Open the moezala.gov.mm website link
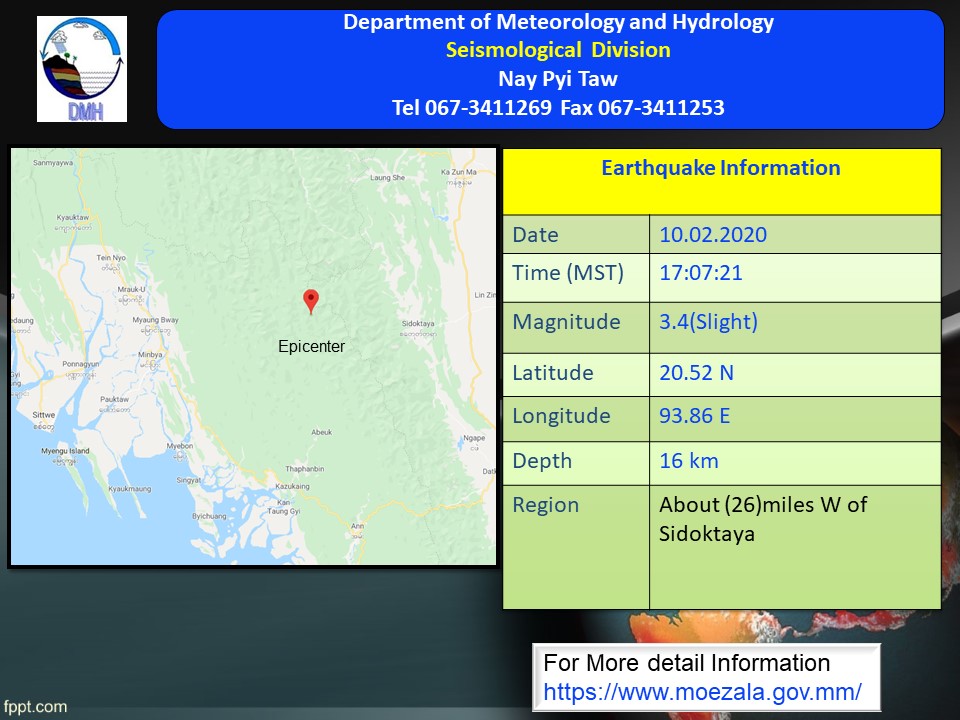 click(702, 691)
